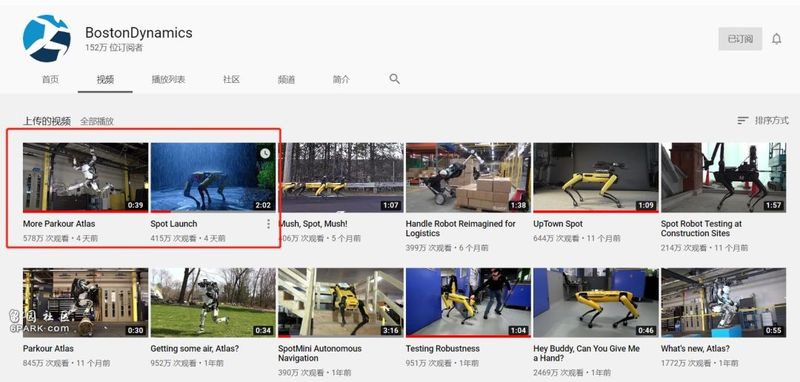Screen dimensions: 800x382
Task: Click SpotMini Autonomous Navigation title
Action: tap(319, 353)
